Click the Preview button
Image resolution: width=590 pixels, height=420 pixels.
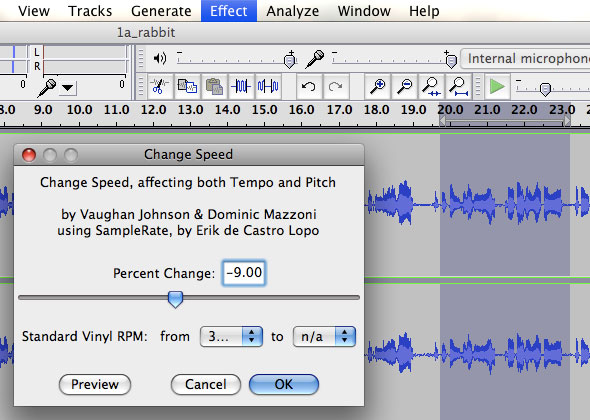(95, 384)
